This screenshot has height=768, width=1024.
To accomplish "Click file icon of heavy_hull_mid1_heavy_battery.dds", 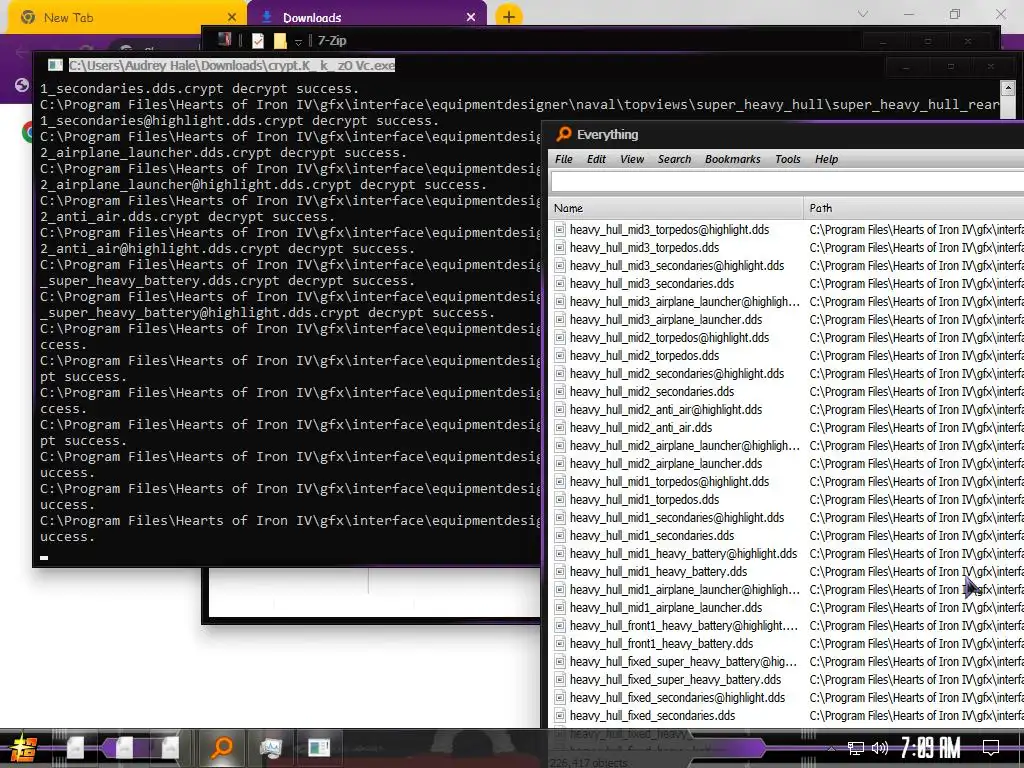I will [x=560, y=571].
